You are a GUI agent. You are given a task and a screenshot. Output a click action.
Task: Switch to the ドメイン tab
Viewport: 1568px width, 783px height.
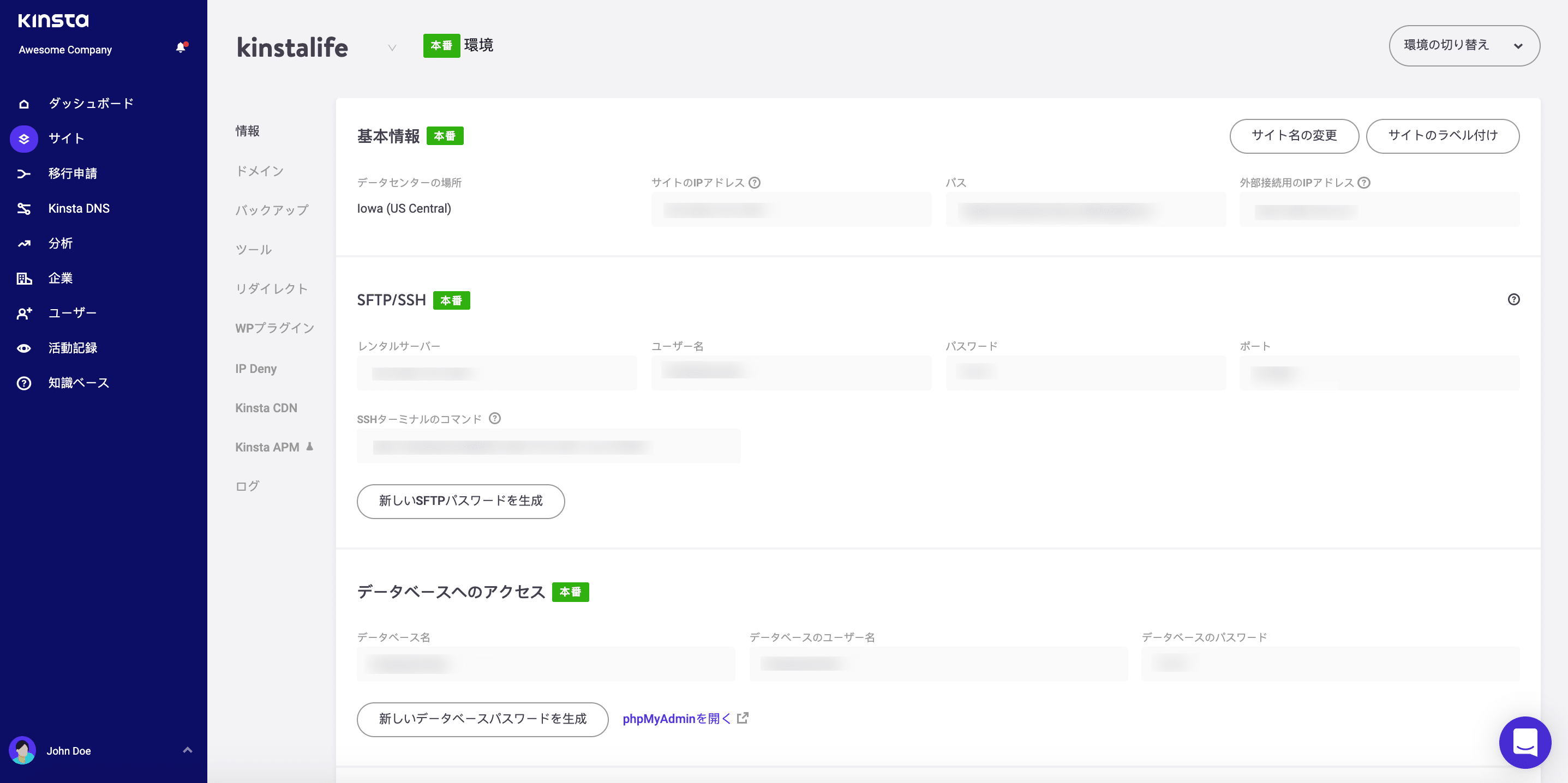tap(259, 171)
